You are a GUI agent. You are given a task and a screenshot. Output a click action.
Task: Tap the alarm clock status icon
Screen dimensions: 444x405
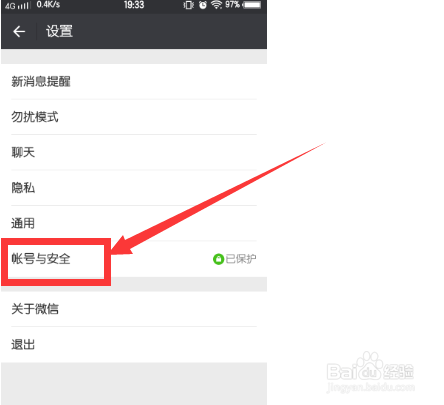point(203,5)
